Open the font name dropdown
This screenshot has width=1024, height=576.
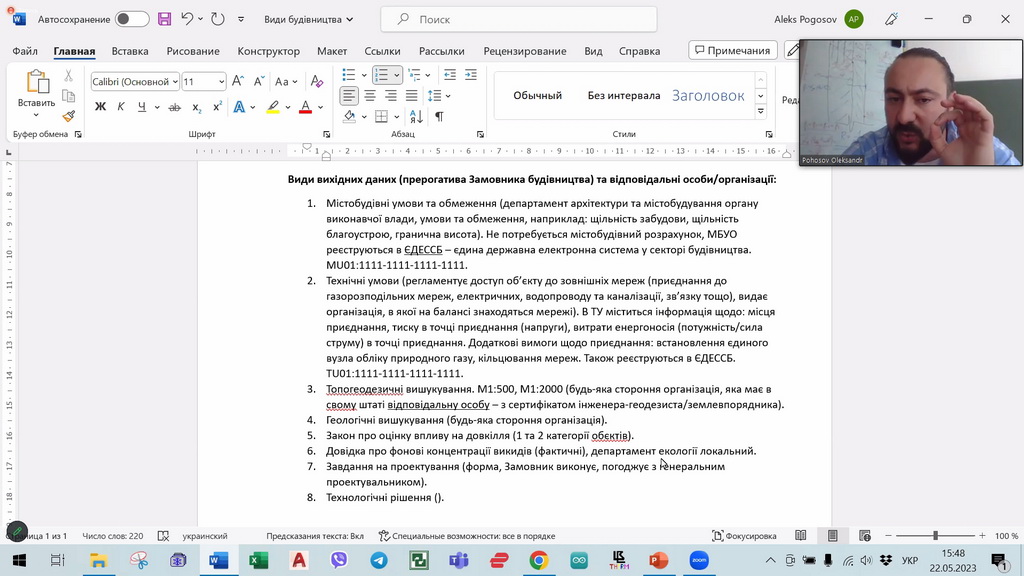[x=175, y=82]
